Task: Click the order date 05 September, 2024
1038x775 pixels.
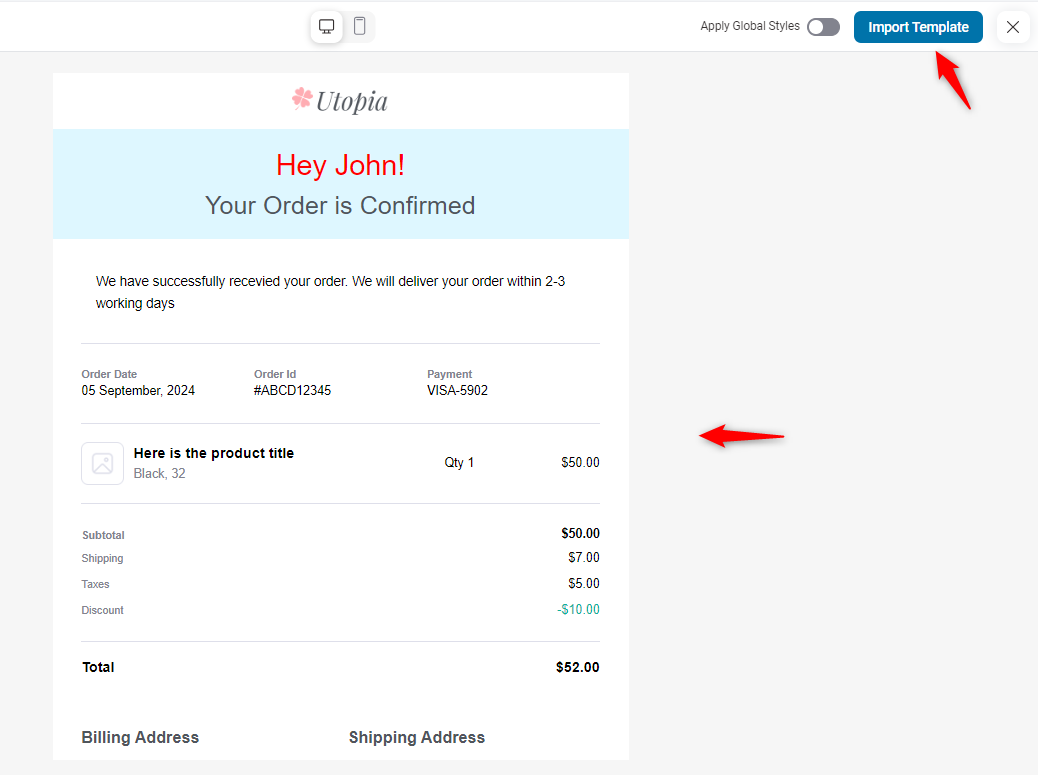Action: pyautogui.click(x=138, y=391)
